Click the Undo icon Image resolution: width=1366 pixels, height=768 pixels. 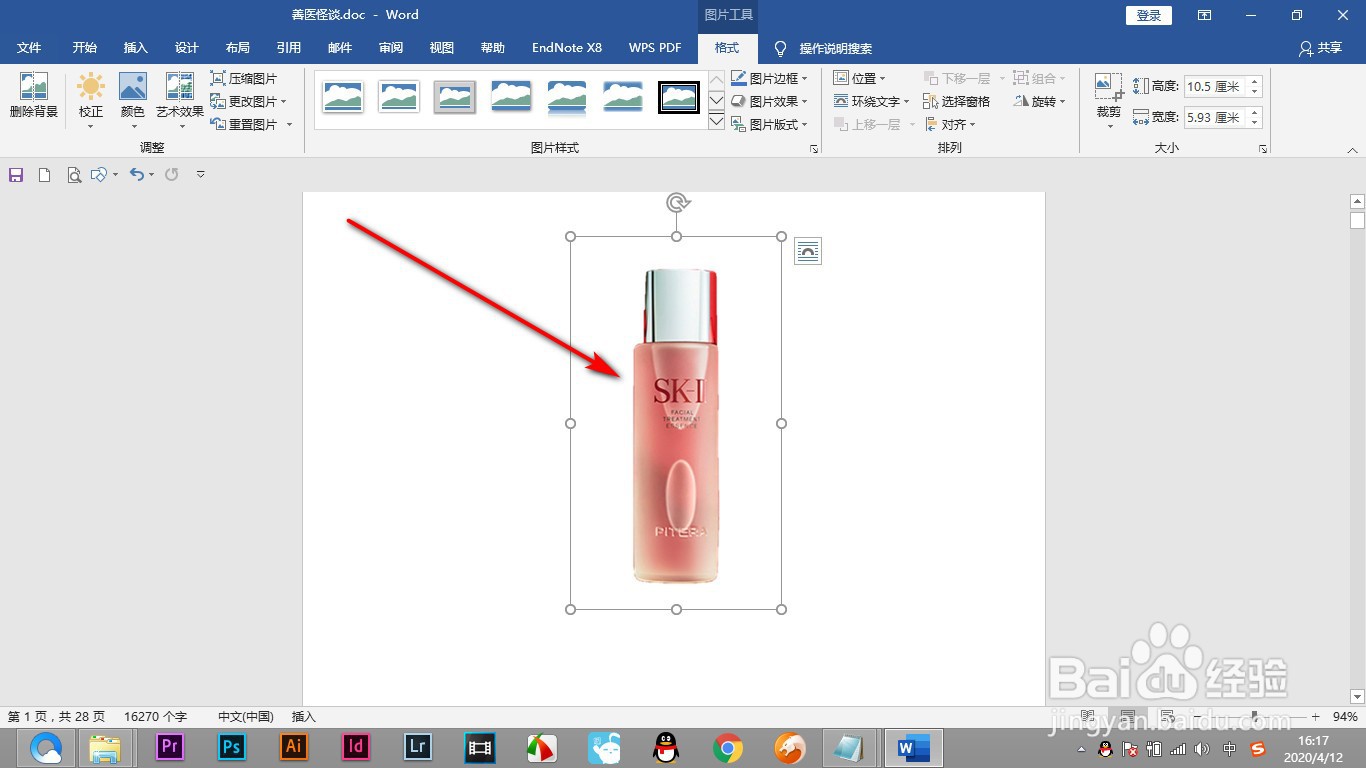click(x=137, y=175)
